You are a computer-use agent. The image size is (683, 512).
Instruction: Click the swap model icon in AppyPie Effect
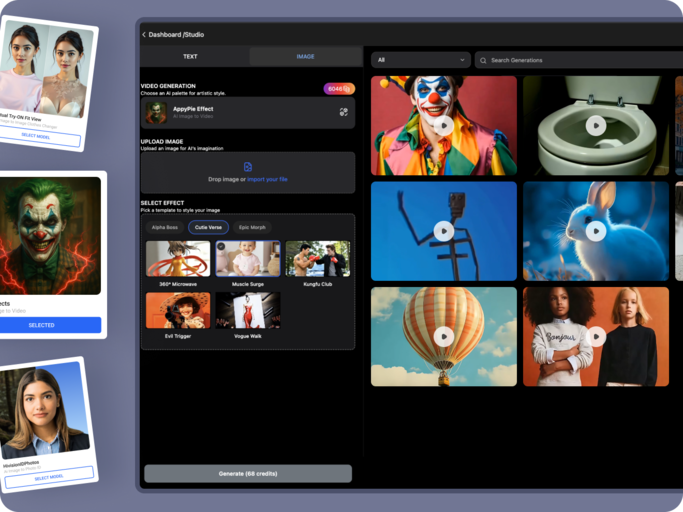pyautogui.click(x=343, y=113)
